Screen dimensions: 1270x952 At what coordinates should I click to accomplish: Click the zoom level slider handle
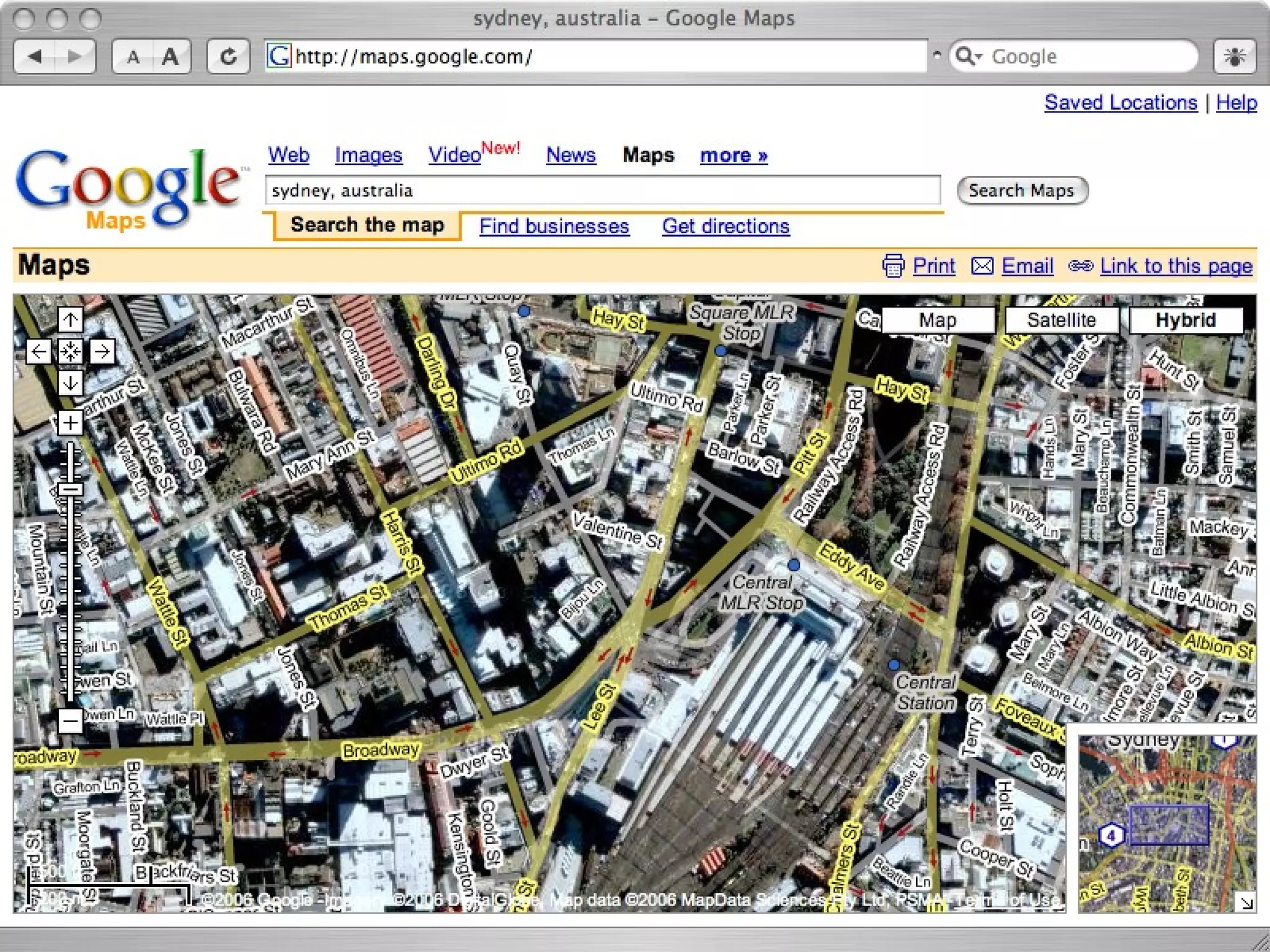click(71, 490)
